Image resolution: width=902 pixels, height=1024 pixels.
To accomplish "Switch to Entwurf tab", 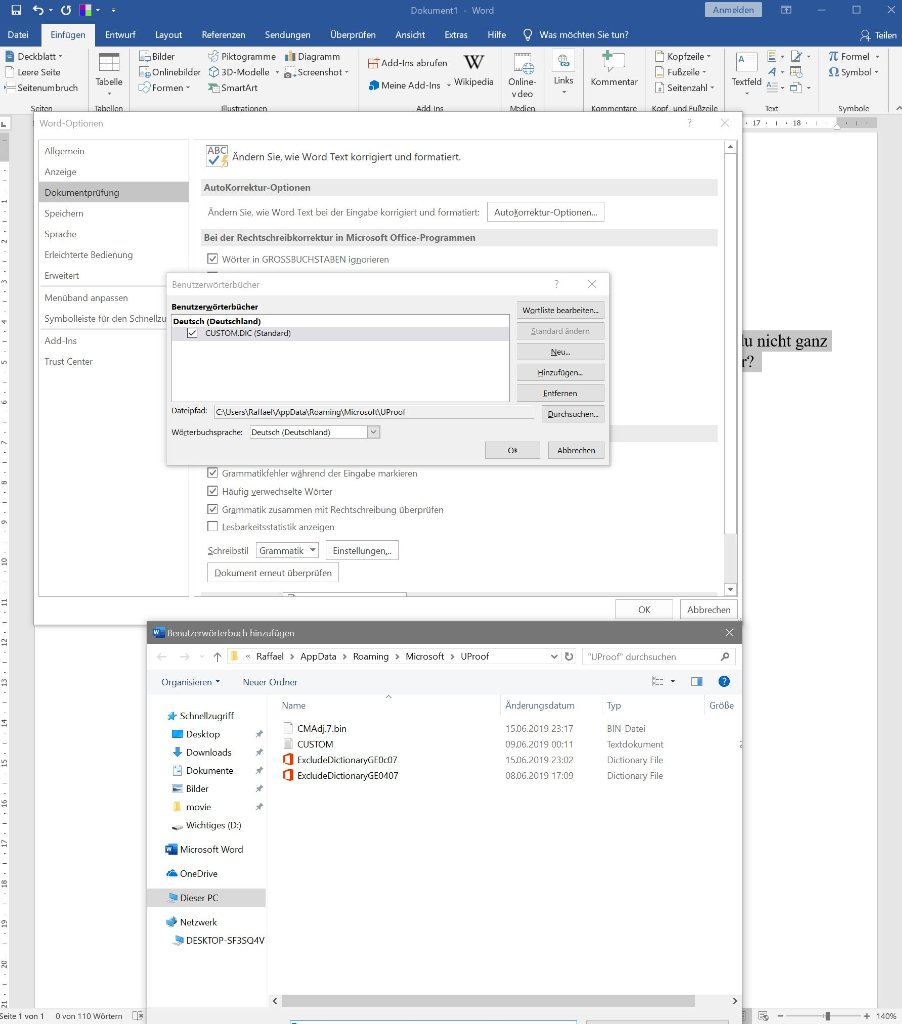I will click(120, 35).
